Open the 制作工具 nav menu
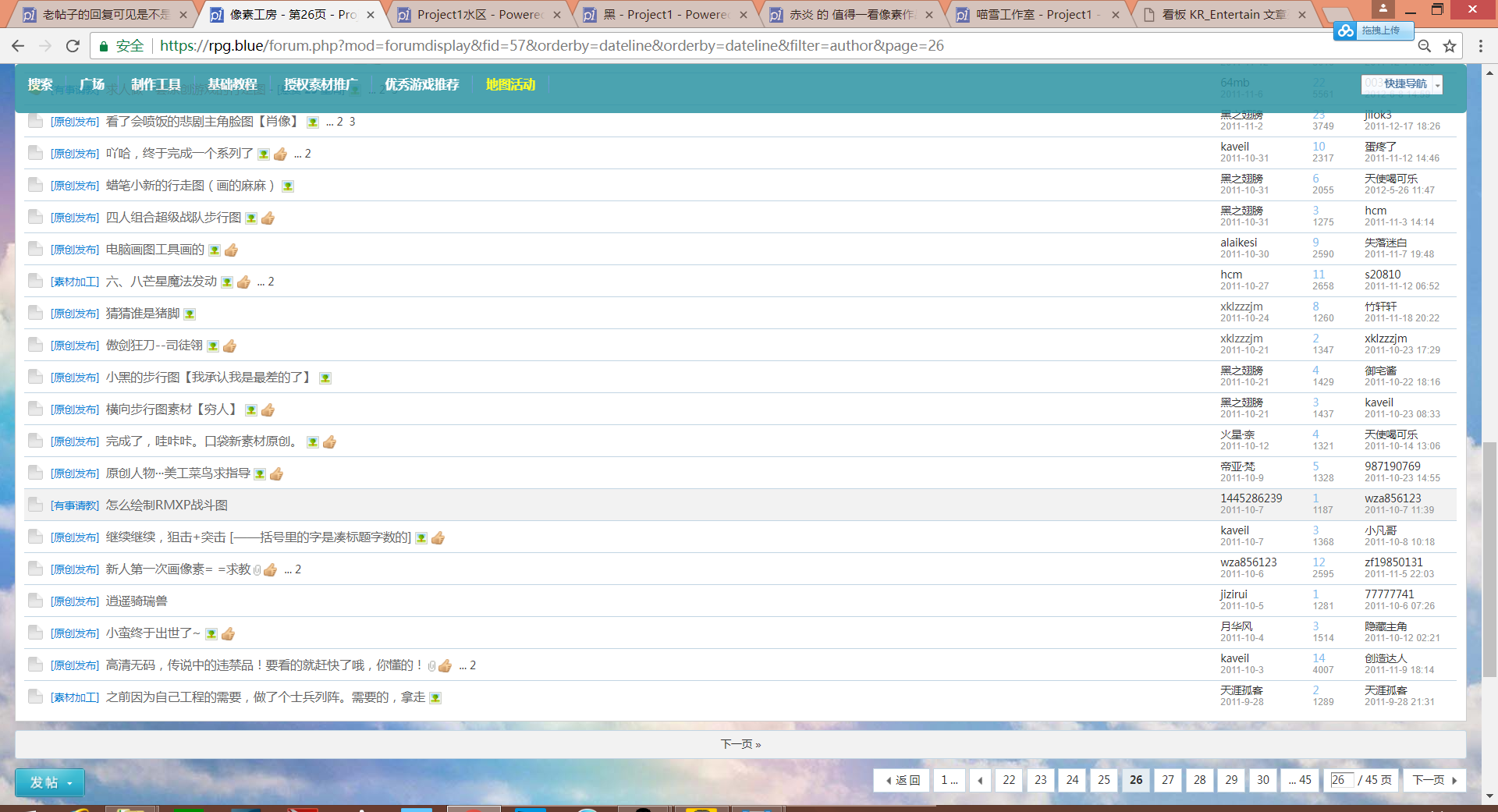The height and width of the screenshot is (812, 1498). [x=156, y=84]
